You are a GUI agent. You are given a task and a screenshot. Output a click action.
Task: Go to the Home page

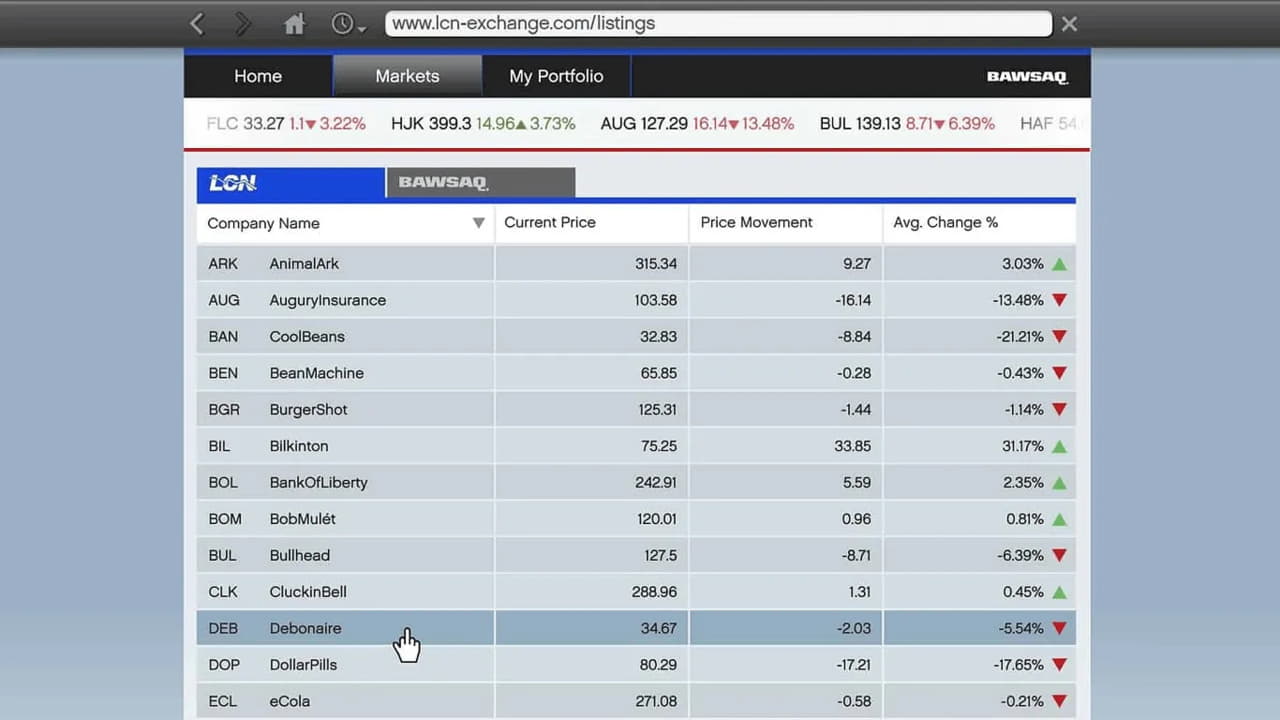(x=258, y=76)
